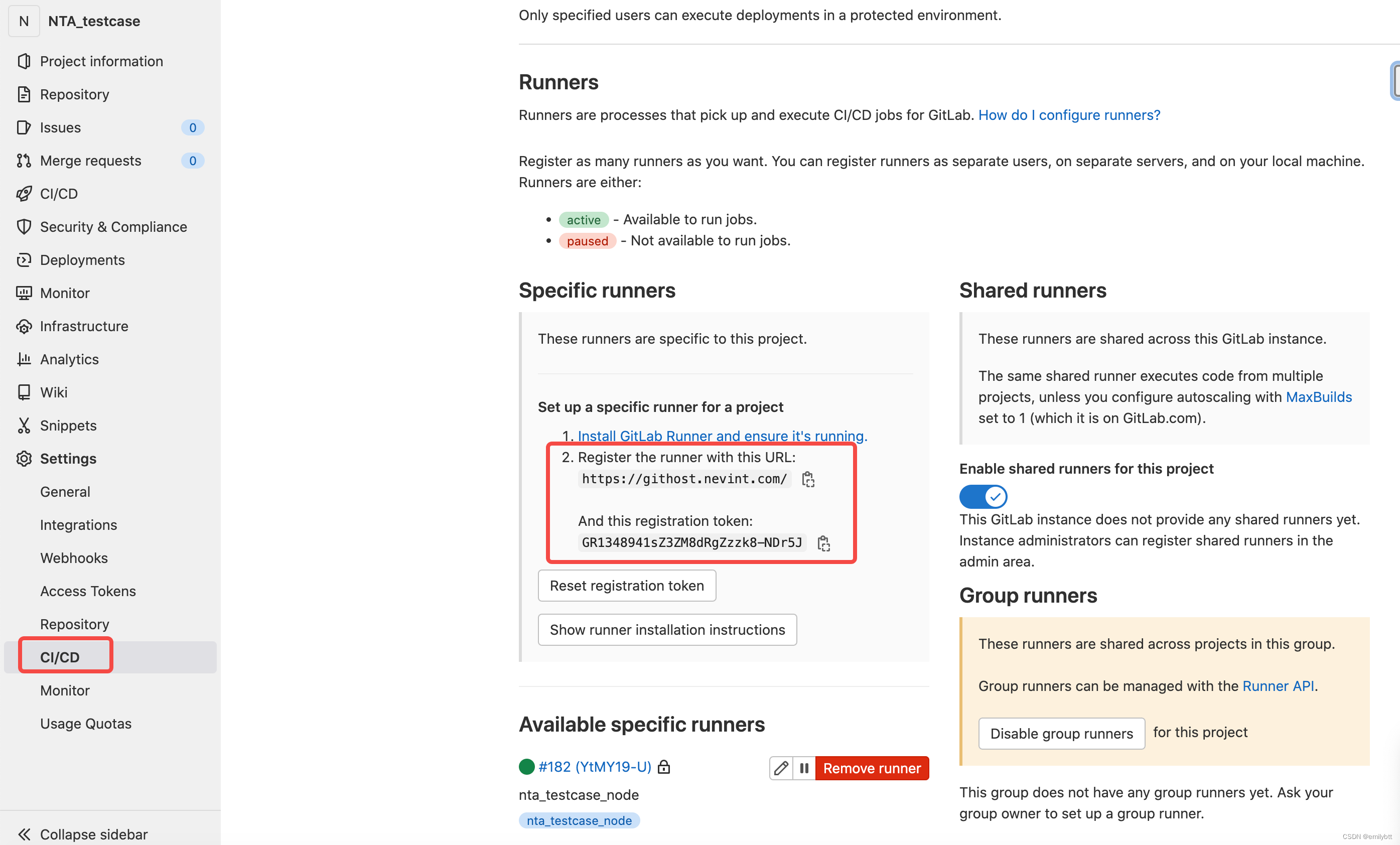Open the How do I configure runners link
This screenshot has width=1400, height=845.
[1069, 115]
